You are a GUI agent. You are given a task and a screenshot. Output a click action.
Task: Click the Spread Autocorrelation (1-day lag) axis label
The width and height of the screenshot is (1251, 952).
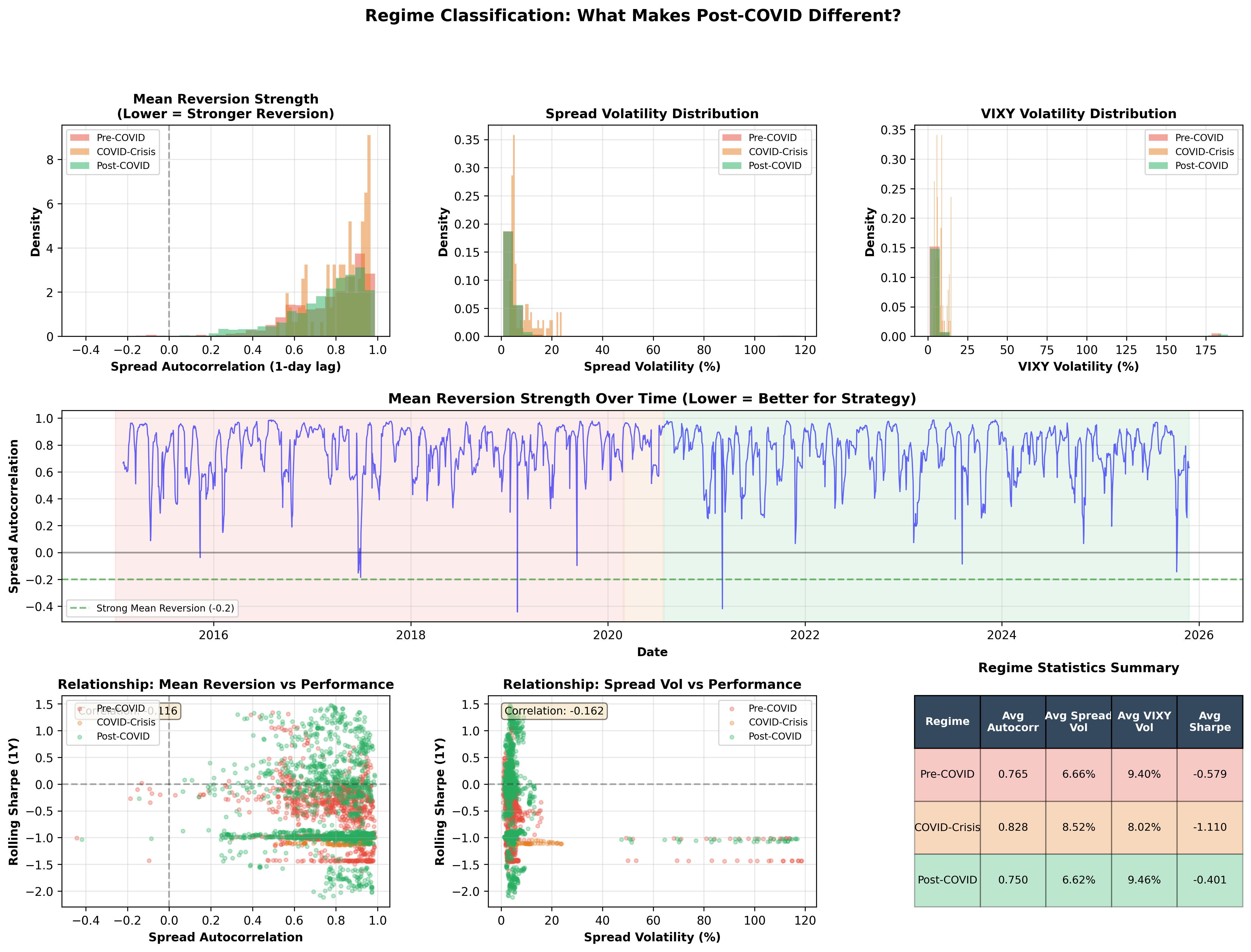[x=225, y=367]
